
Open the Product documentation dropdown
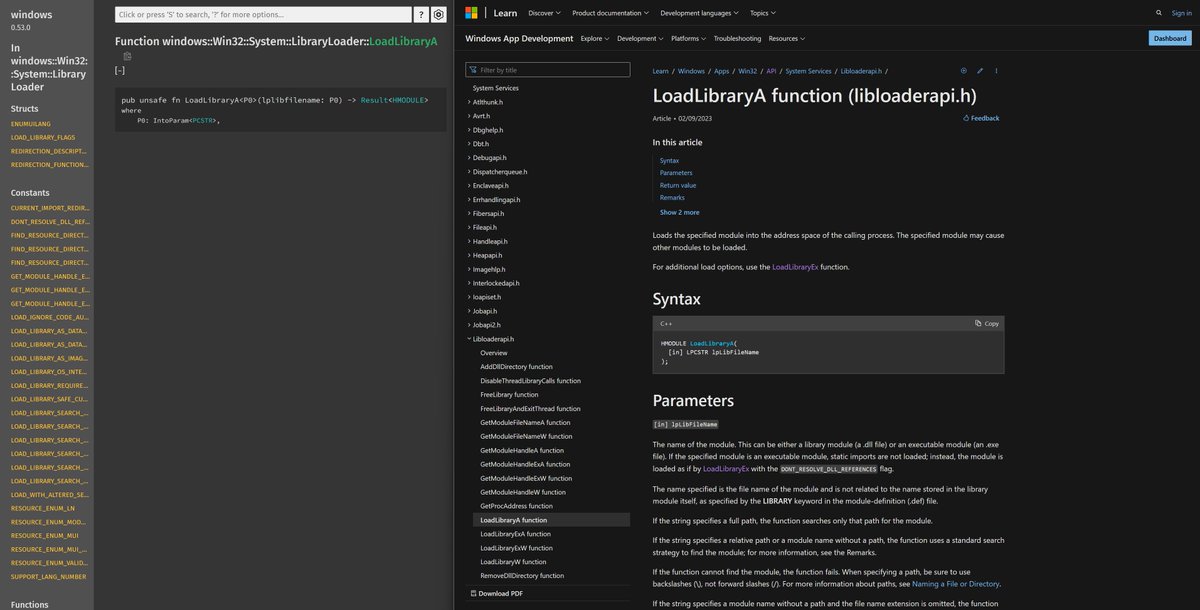pos(610,13)
